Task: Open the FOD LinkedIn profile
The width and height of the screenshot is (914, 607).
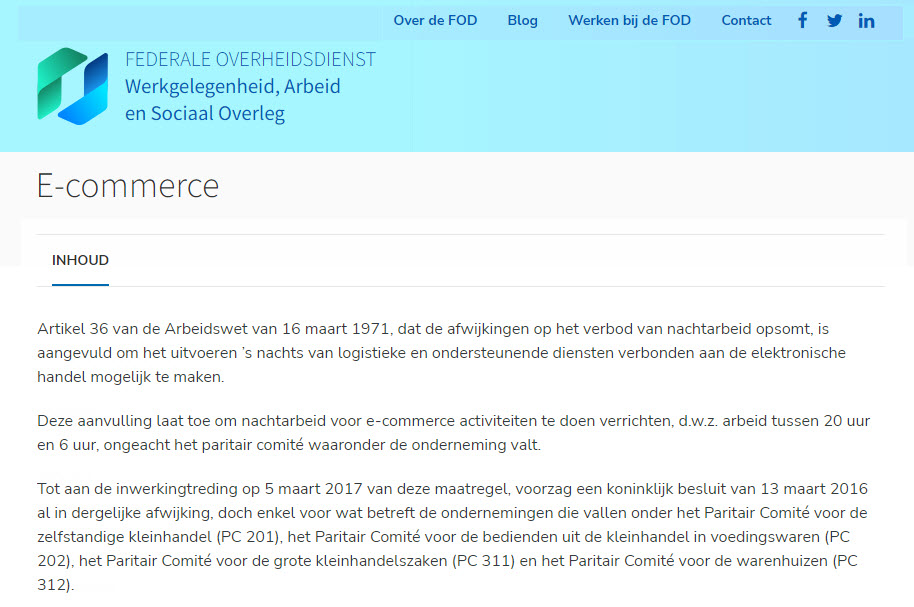Action: 866,20
